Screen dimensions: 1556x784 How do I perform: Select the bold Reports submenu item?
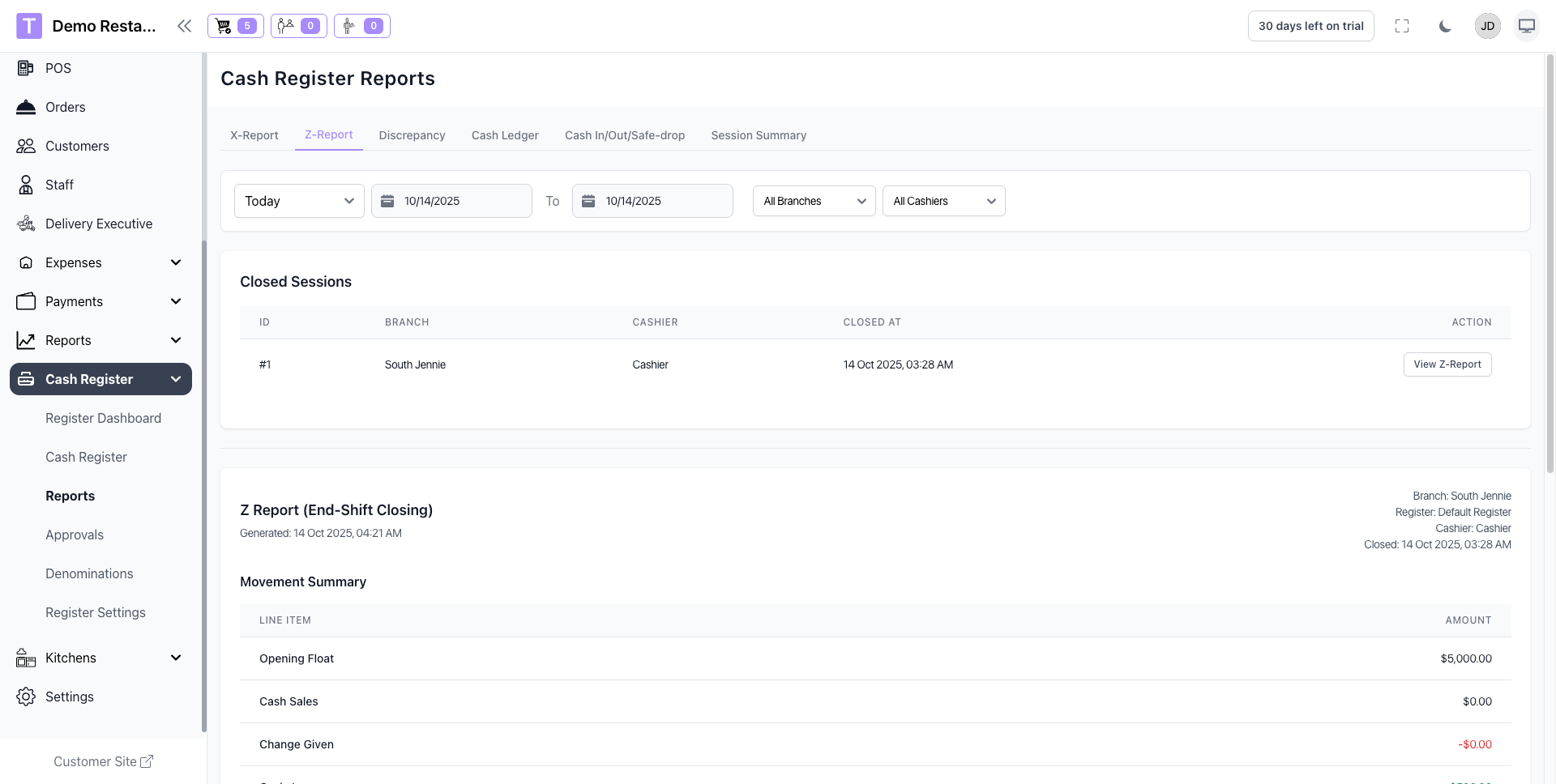70,496
